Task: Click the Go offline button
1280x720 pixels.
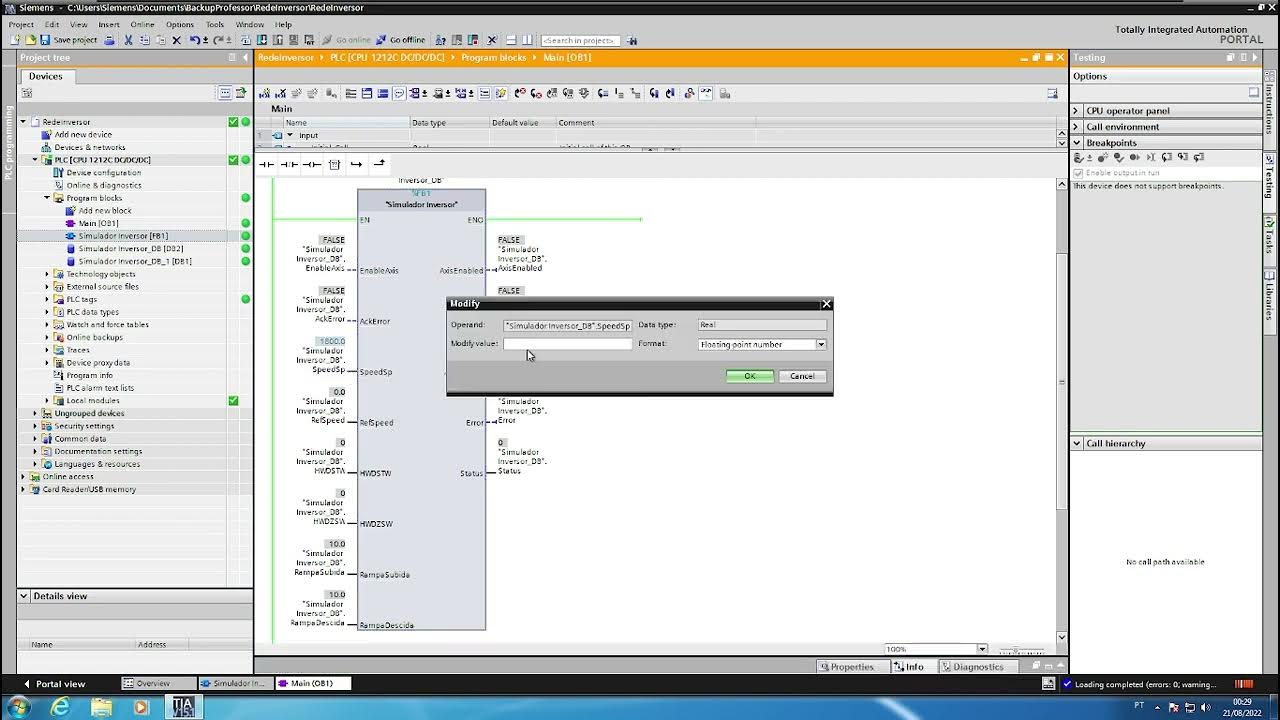Action: pyautogui.click(x=400, y=40)
